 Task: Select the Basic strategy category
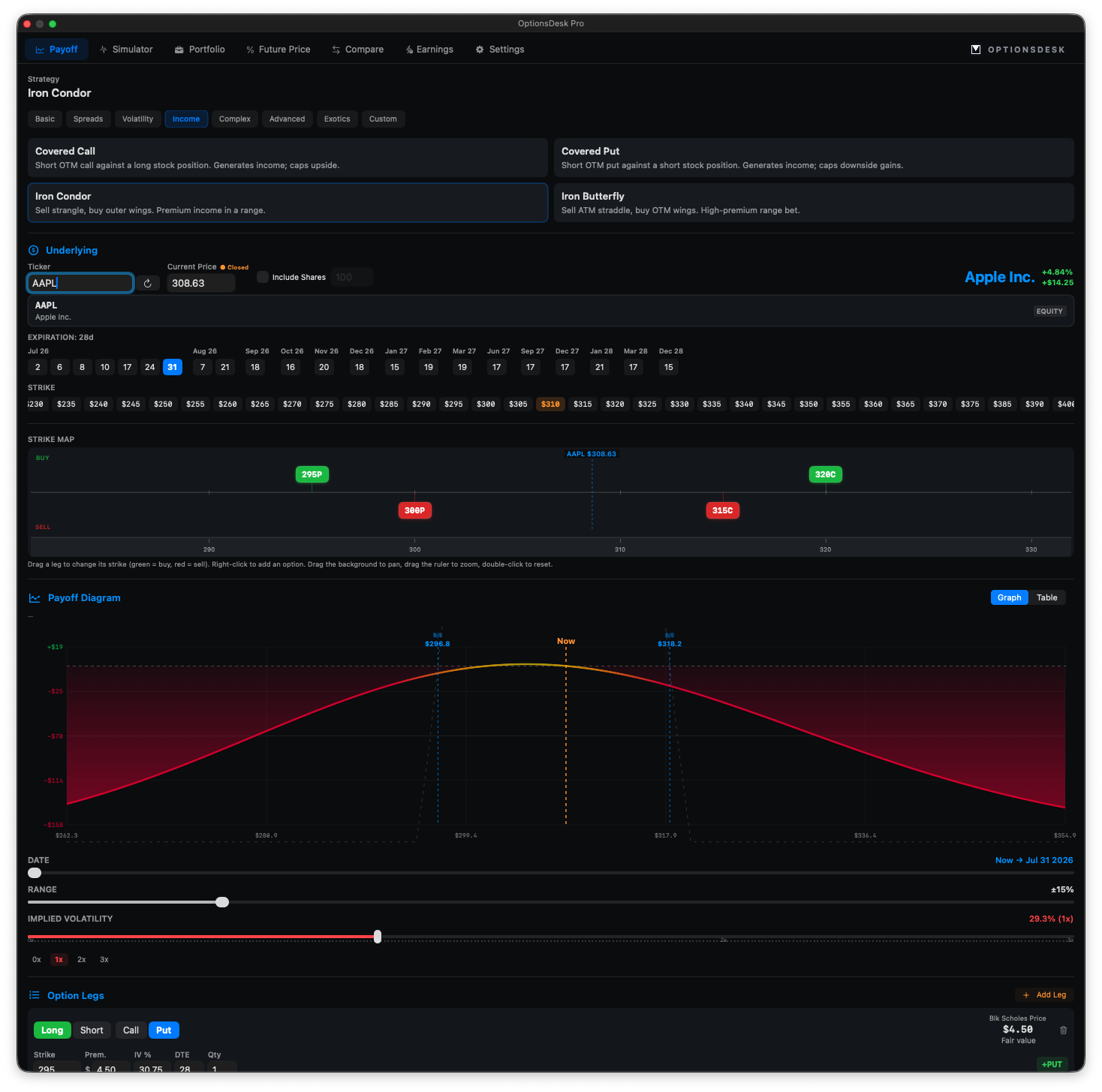click(x=45, y=119)
